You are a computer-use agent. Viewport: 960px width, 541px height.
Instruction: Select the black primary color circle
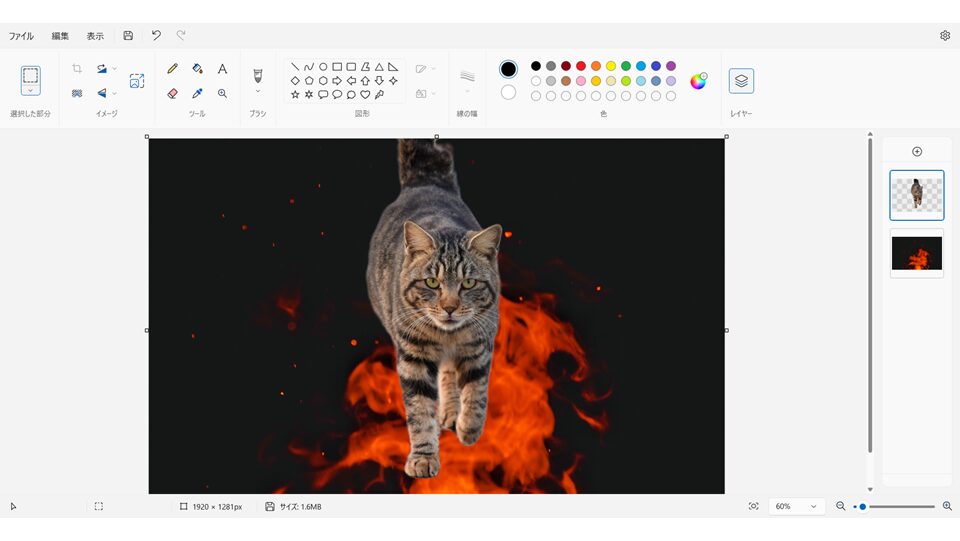click(x=508, y=69)
